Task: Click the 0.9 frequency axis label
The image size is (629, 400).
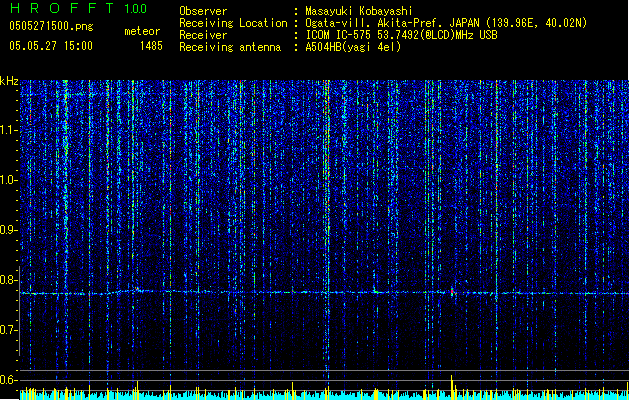Action: (8, 230)
